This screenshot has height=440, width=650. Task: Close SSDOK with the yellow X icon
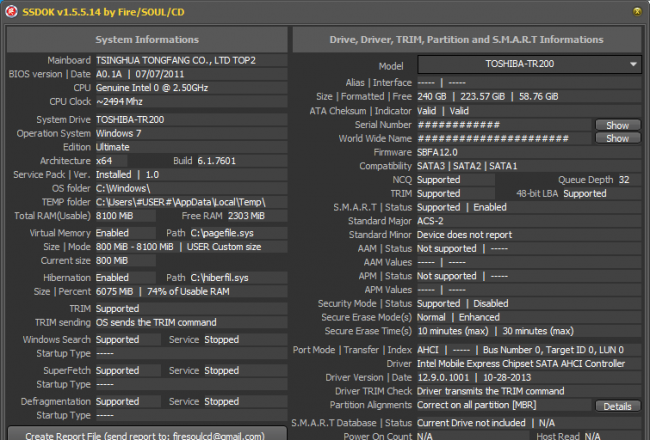(x=637, y=12)
